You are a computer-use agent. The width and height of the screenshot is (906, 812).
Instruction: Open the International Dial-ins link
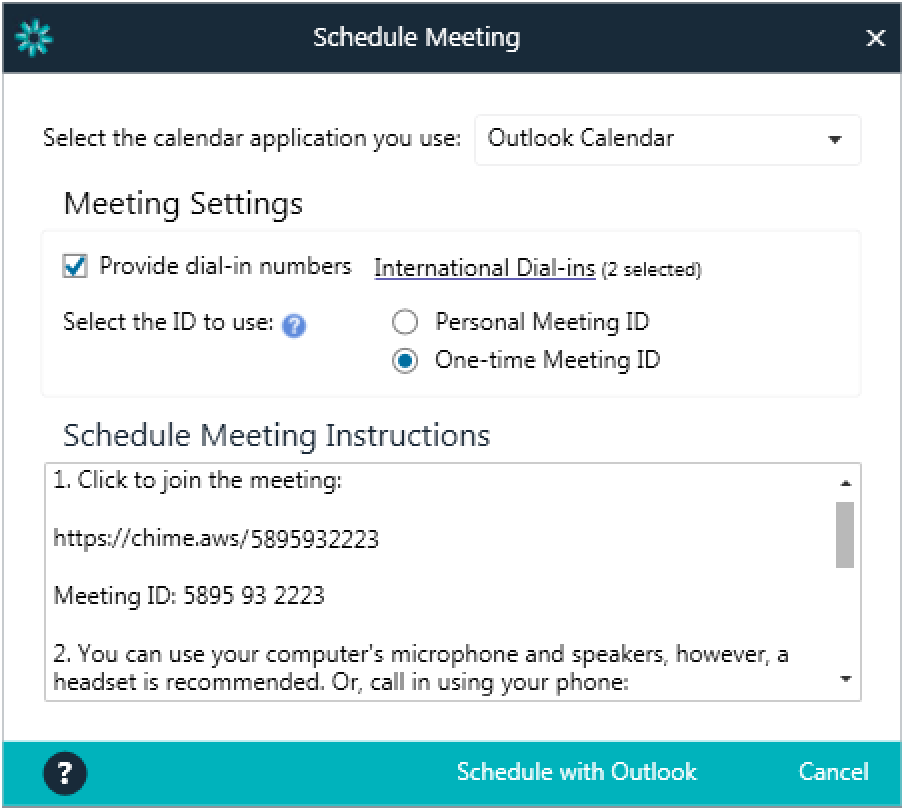484,268
